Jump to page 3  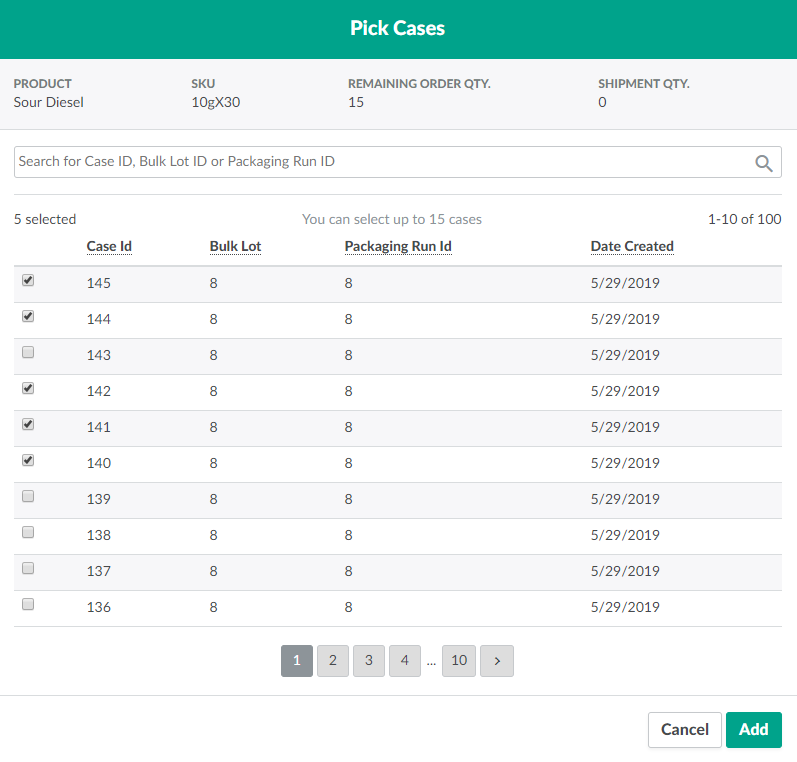pyautogui.click(x=369, y=660)
